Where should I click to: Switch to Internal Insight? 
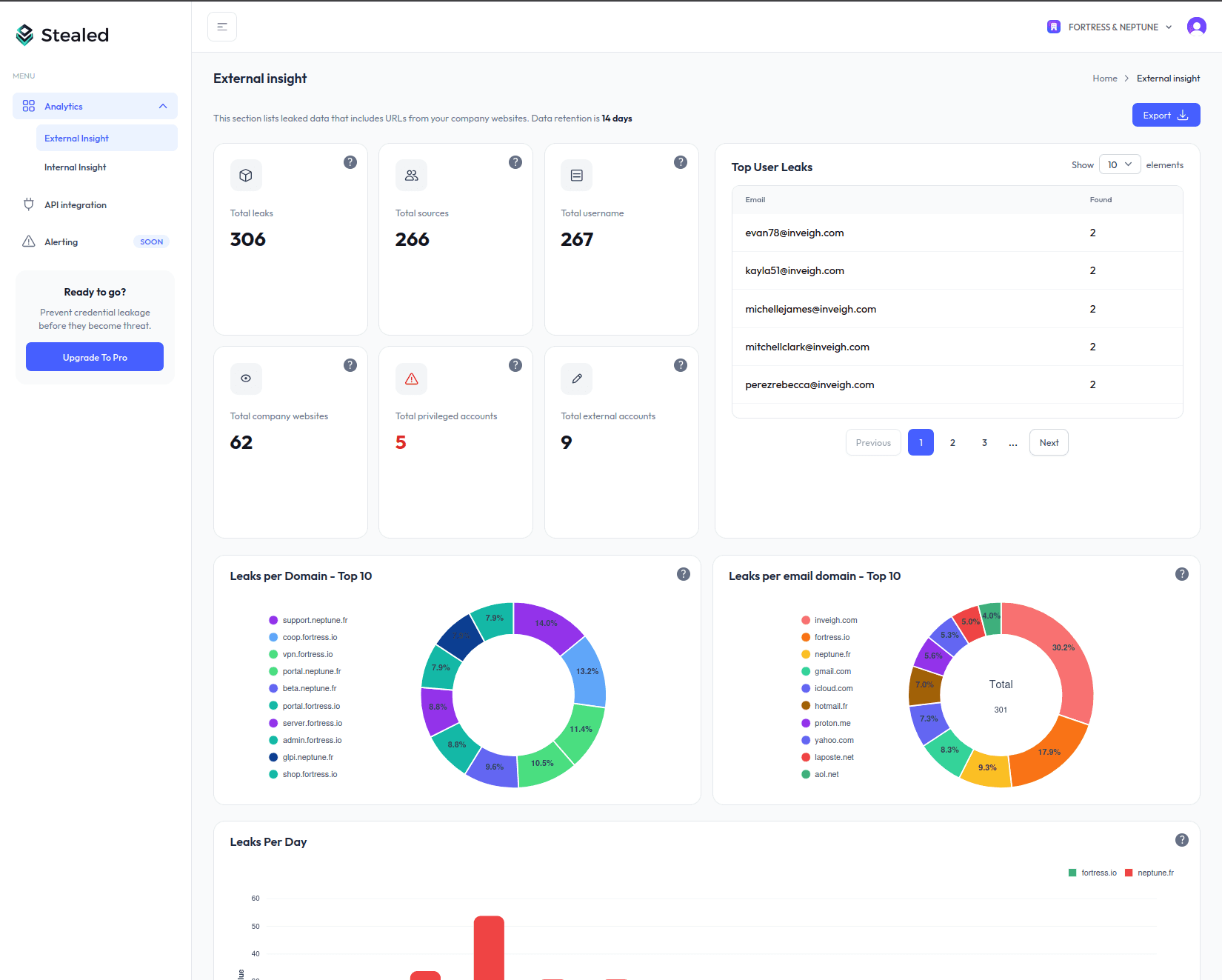coord(75,167)
